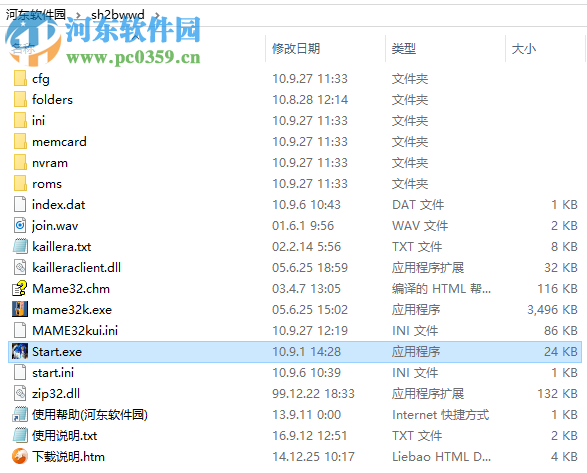Select the kaillera.txt notepad icon
This screenshot has width=587, height=473.
point(20,246)
